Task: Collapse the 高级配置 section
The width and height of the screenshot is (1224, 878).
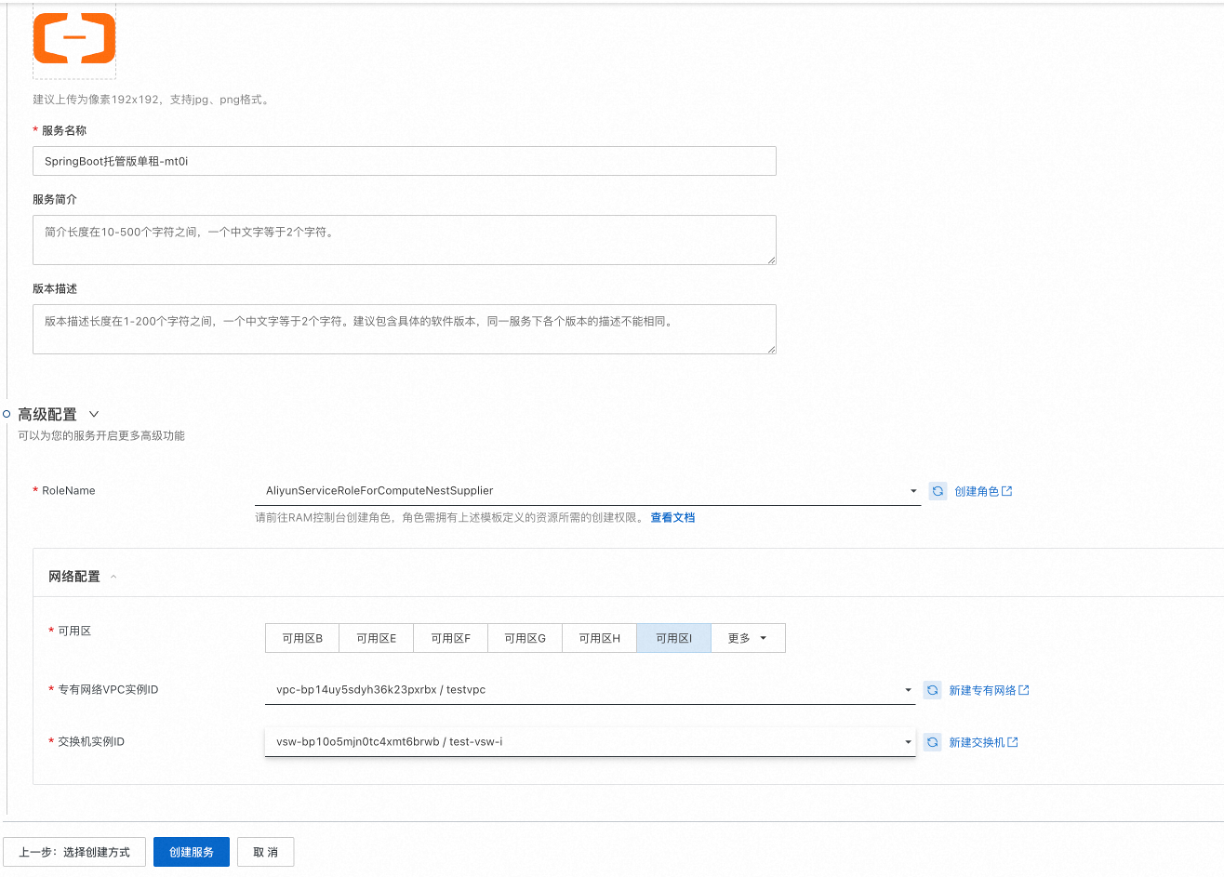Action: pyautogui.click(x=94, y=414)
